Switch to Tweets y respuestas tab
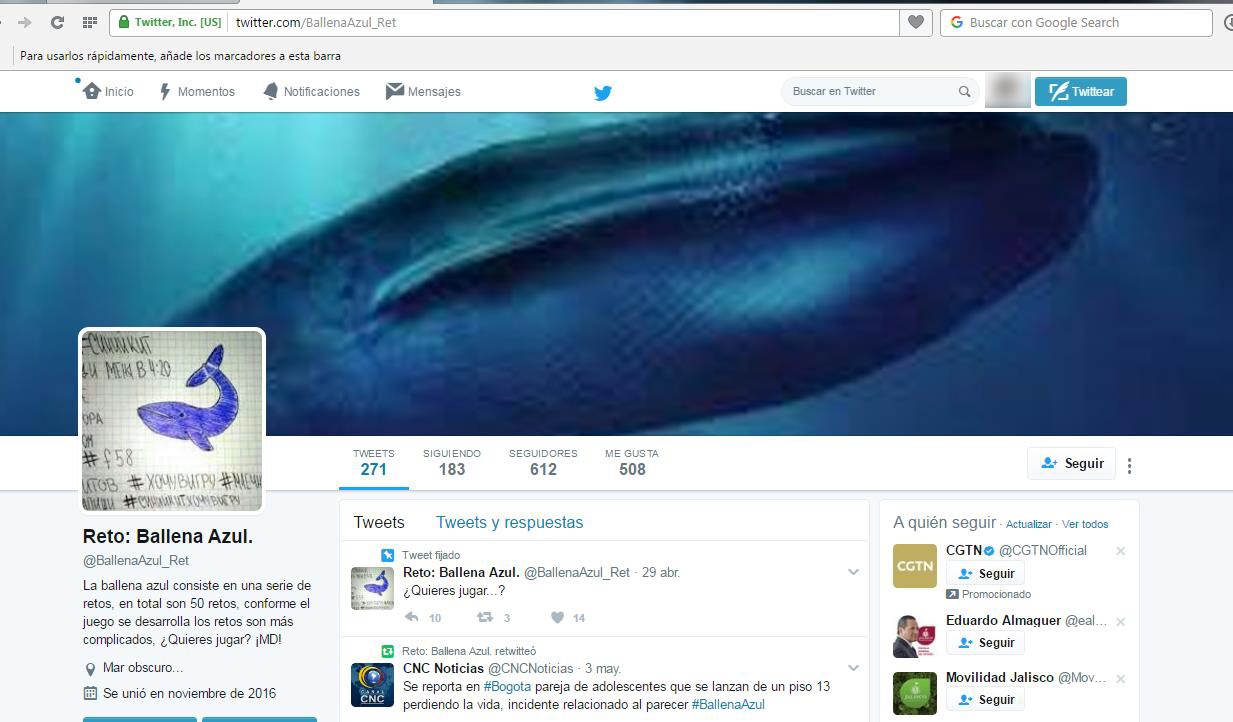Image resolution: width=1233 pixels, height=722 pixels. click(509, 522)
